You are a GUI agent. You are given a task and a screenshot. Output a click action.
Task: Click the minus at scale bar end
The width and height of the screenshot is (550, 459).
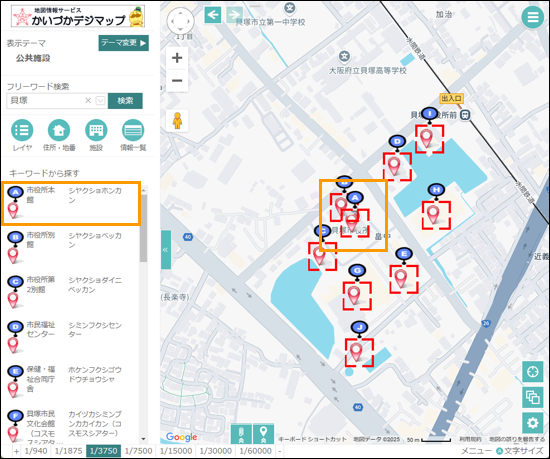279,451
